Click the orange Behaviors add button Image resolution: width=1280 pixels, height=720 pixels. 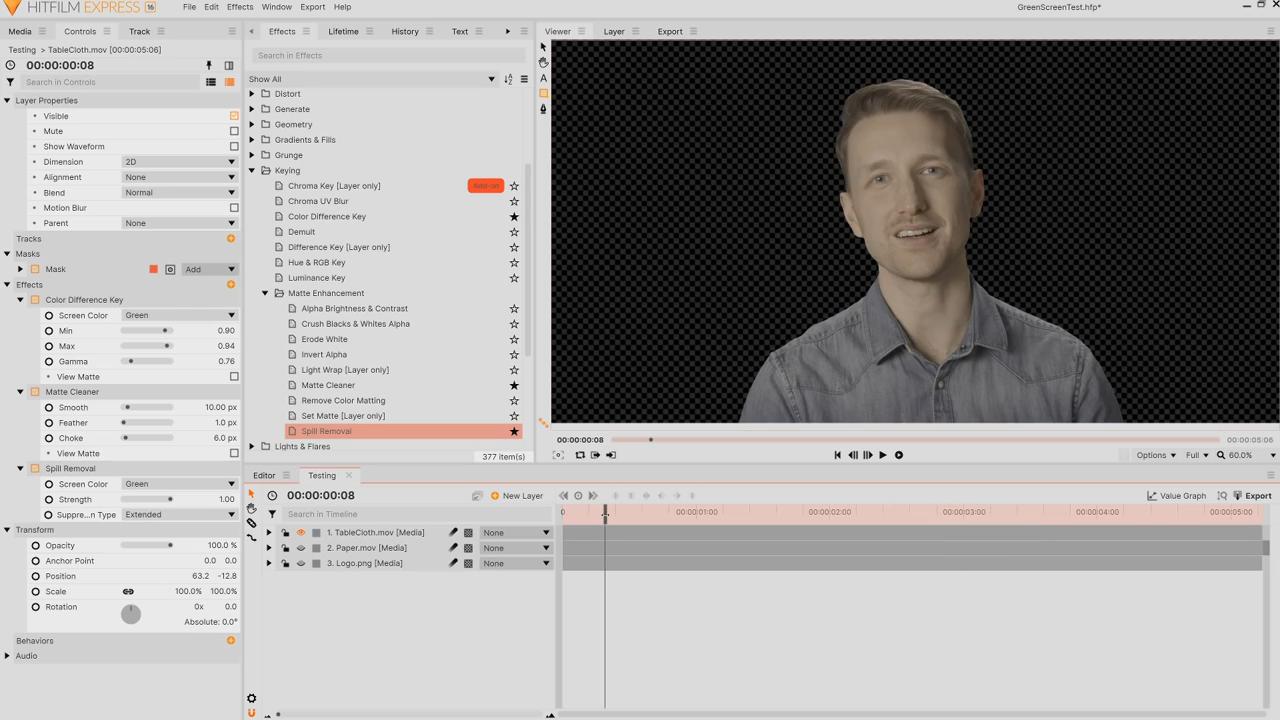pos(231,641)
